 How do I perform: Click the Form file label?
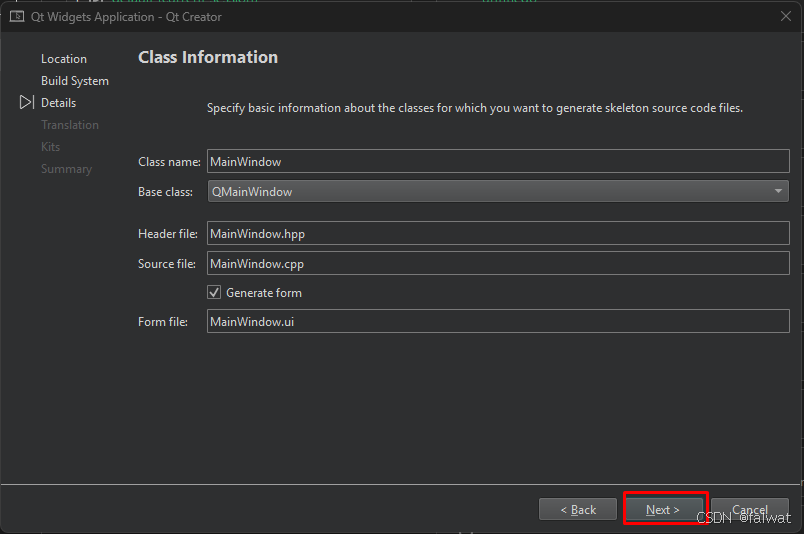click(x=163, y=322)
